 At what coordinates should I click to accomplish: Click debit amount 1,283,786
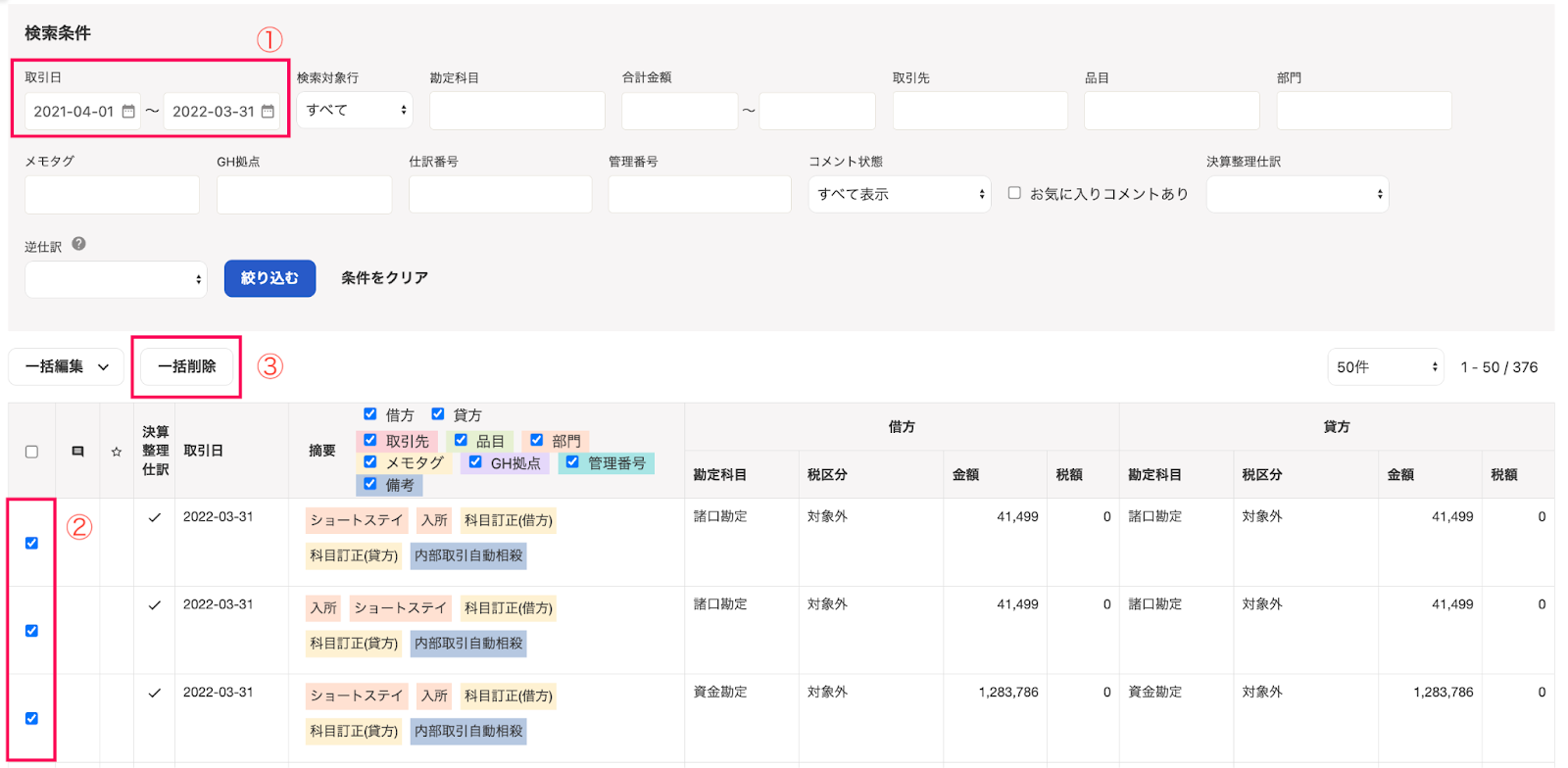[1008, 692]
